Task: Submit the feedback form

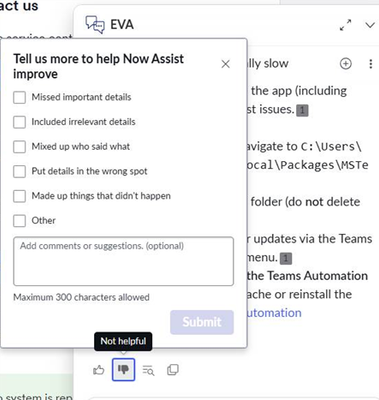Action: point(202,322)
